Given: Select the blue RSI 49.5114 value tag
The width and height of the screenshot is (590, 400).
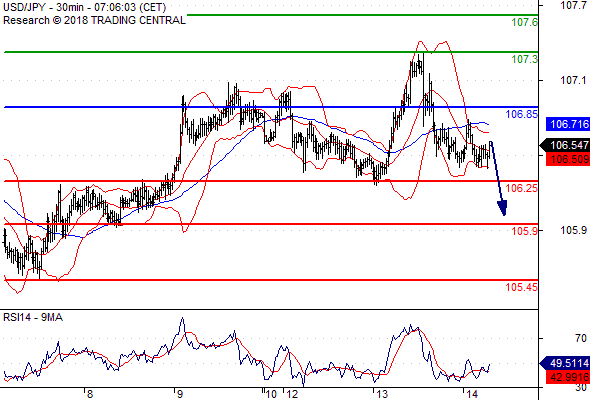Looking at the screenshot, I should [x=565, y=363].
